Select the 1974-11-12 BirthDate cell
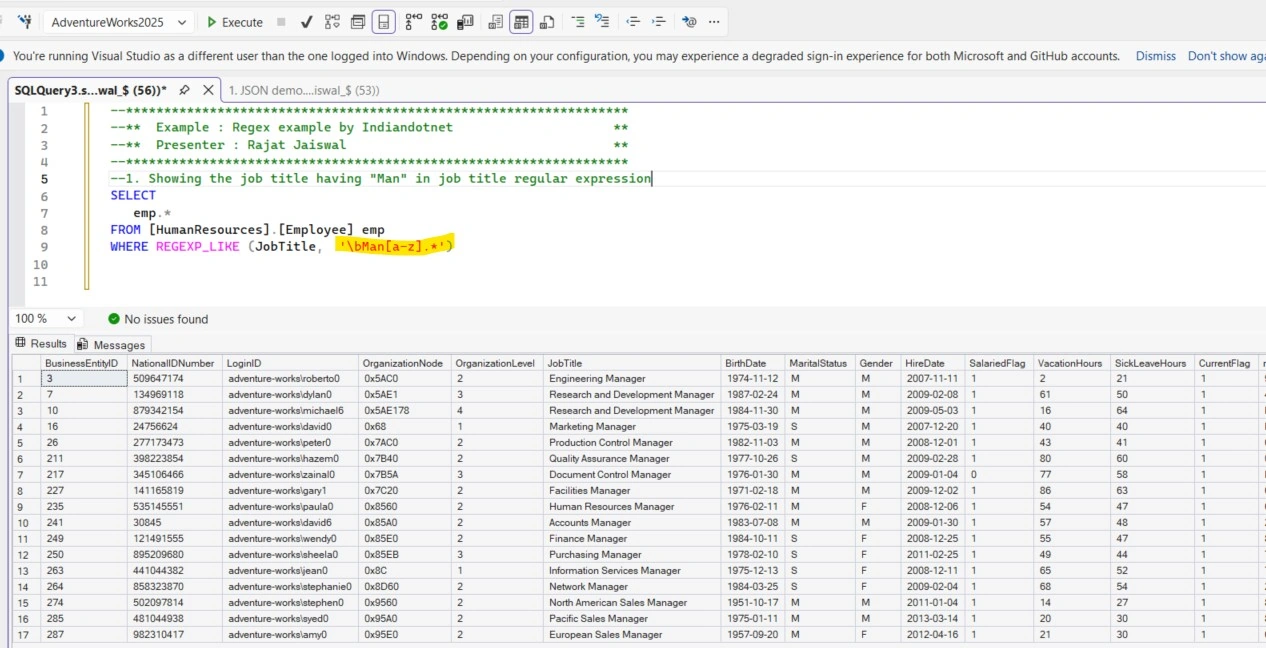 tap(752, 379)
